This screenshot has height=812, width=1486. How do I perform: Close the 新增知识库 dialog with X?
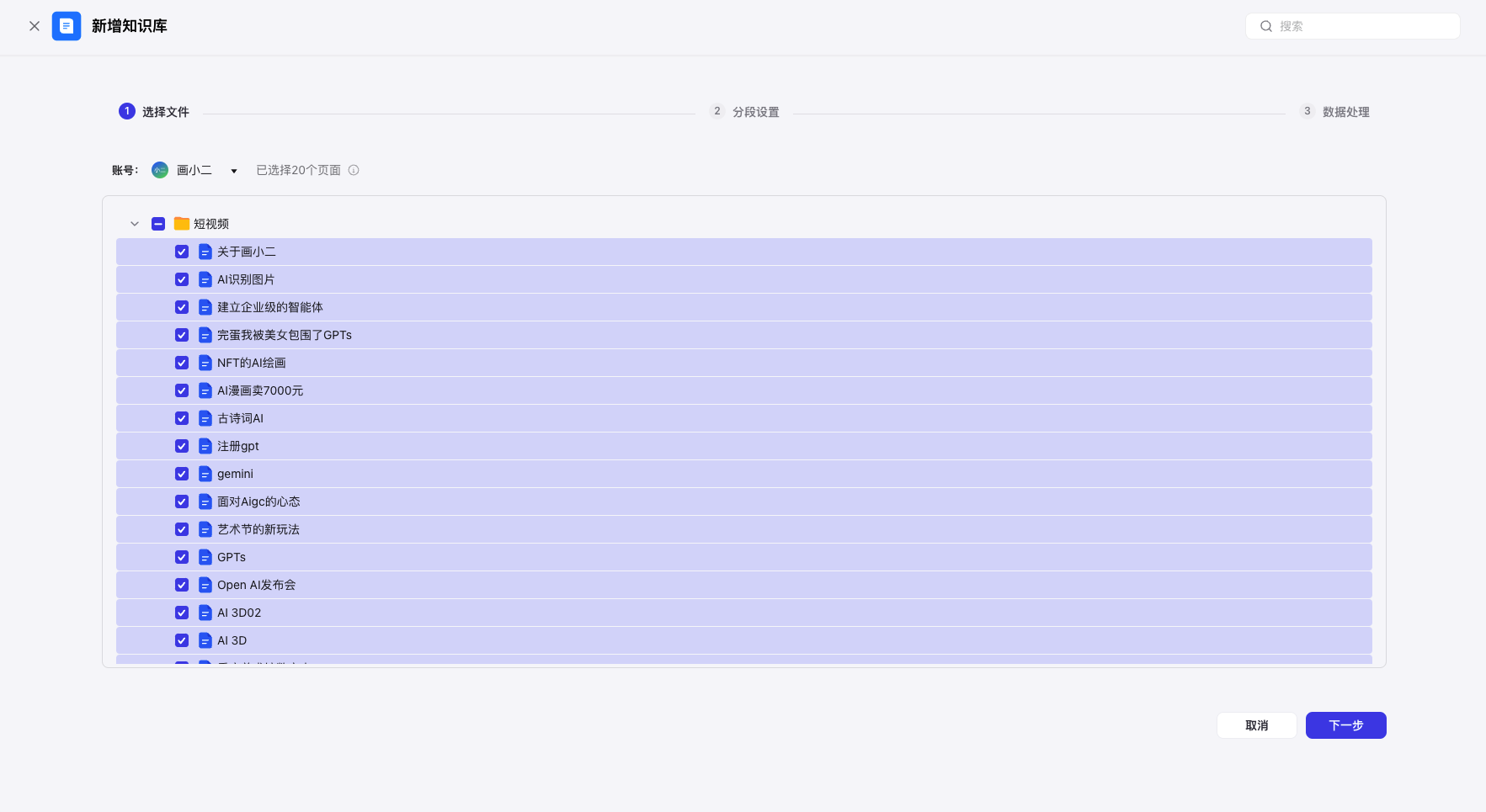(35, 26)
